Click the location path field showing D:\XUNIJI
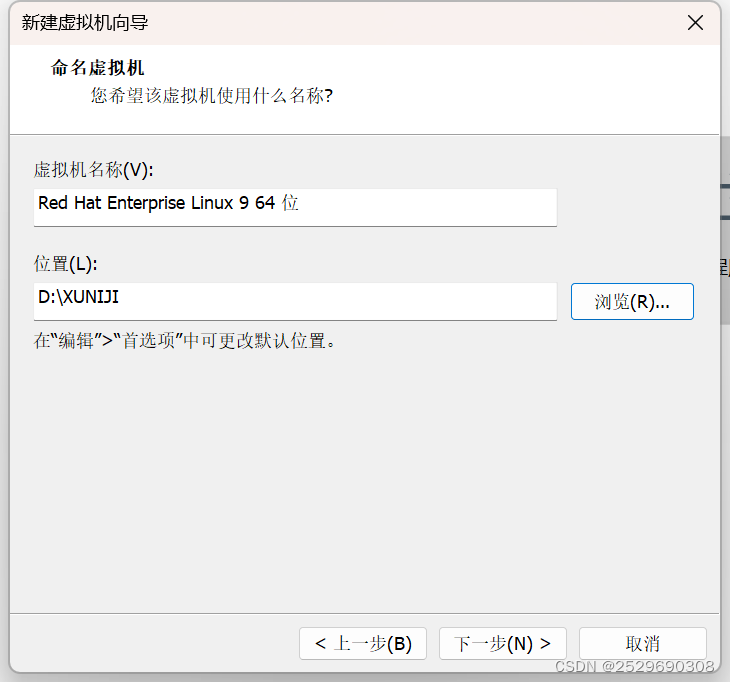Viewport: 730px width, 682px height. click(x=295, y=301)
